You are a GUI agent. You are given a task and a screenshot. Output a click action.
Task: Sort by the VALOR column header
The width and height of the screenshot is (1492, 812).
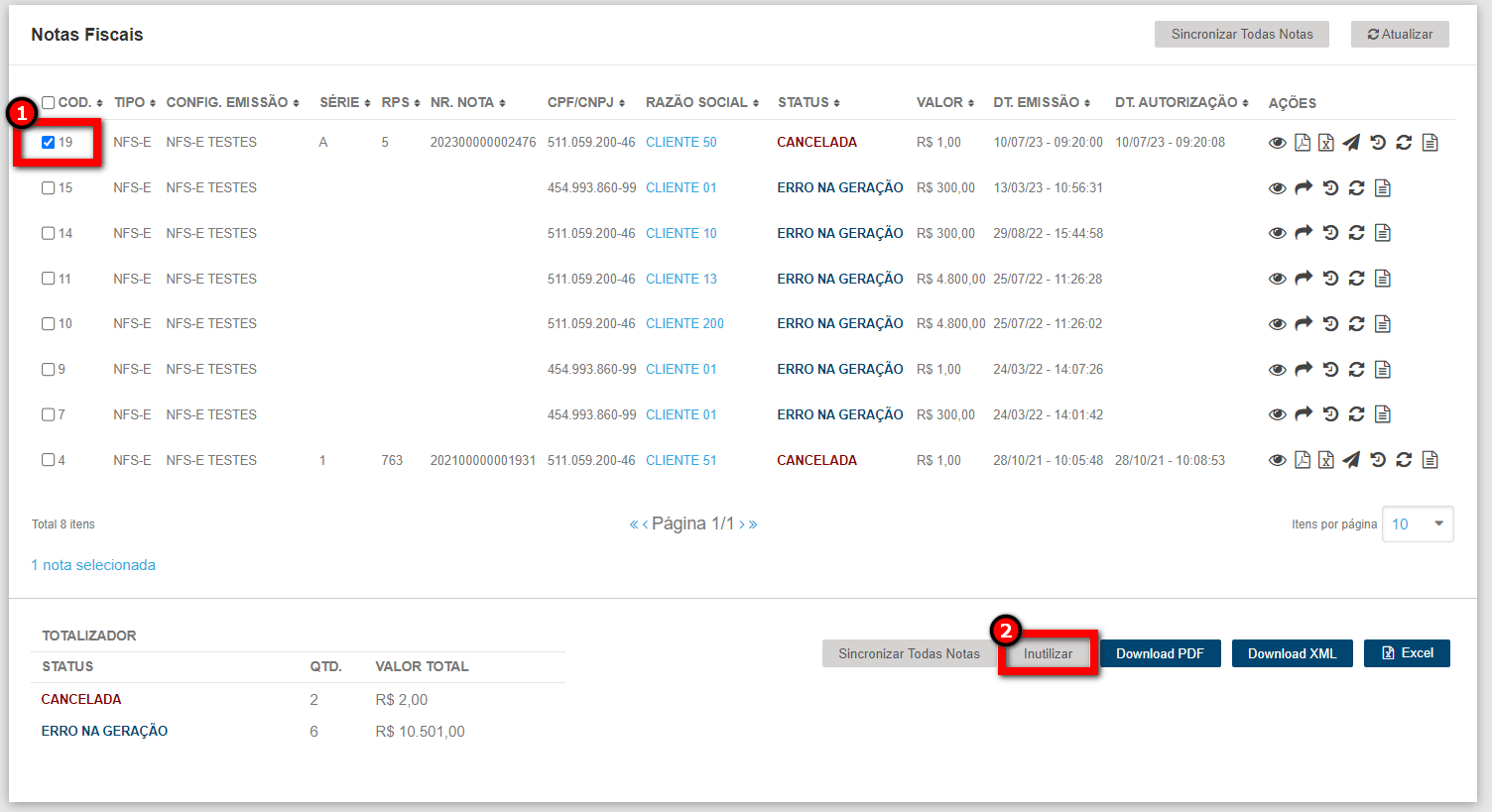click(944, 103)
